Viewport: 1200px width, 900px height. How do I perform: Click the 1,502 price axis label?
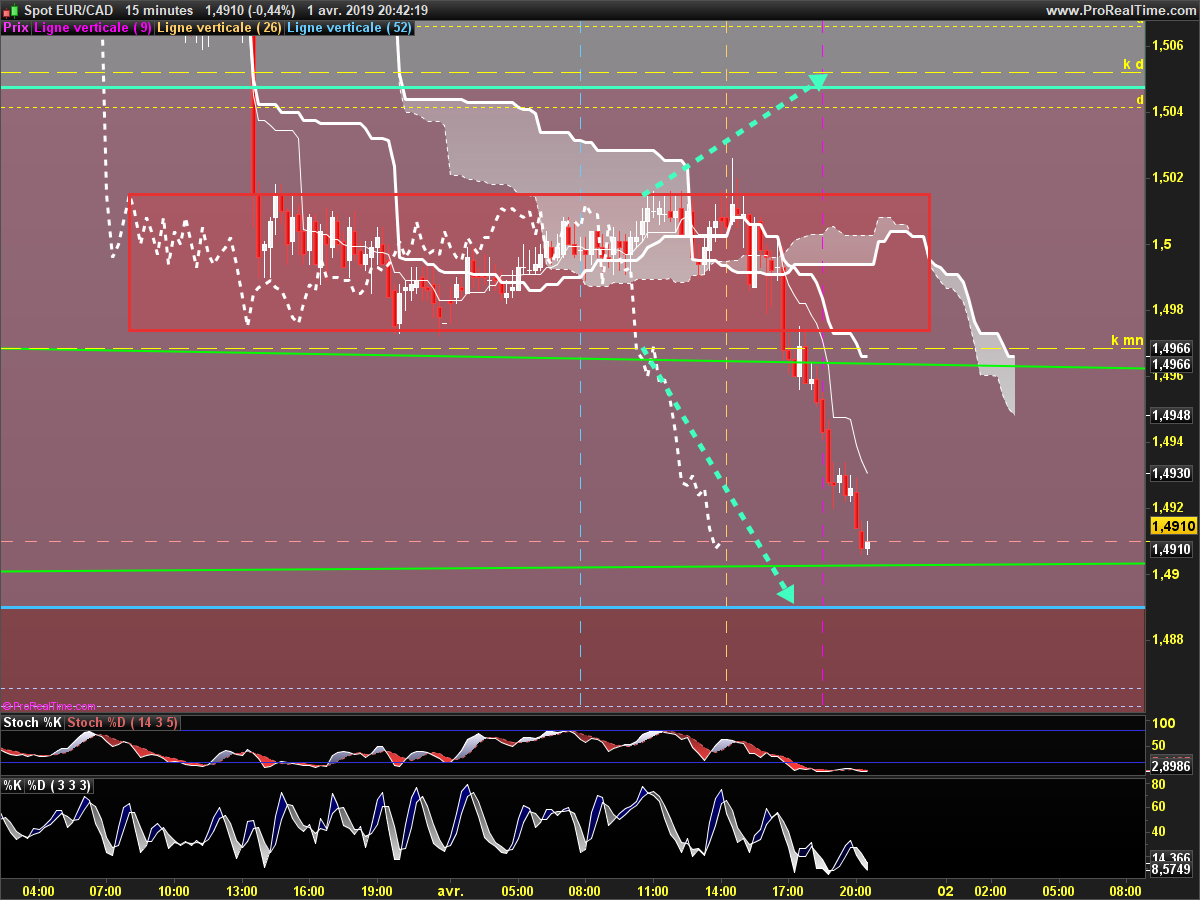(x=1169, y=177)
